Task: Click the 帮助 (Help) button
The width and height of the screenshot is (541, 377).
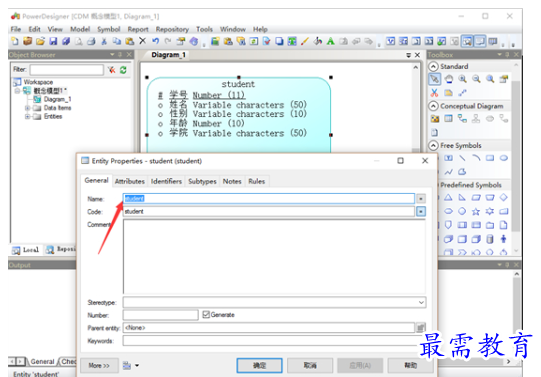Action: 411,365
